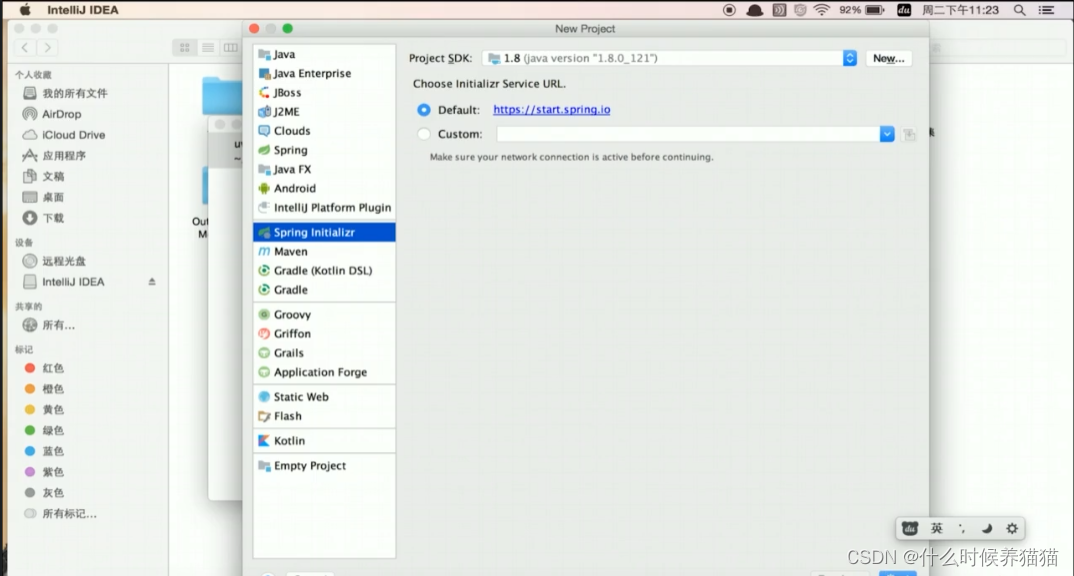Go forward in Finder window
Image resolution: width=1074 pixels, height=576 pixels.
47,47
